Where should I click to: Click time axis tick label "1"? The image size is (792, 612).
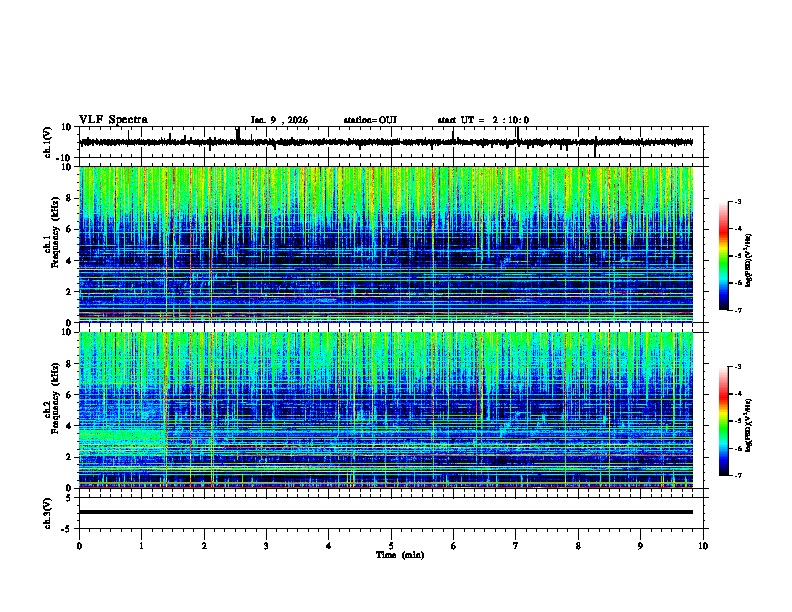[141, 546]
